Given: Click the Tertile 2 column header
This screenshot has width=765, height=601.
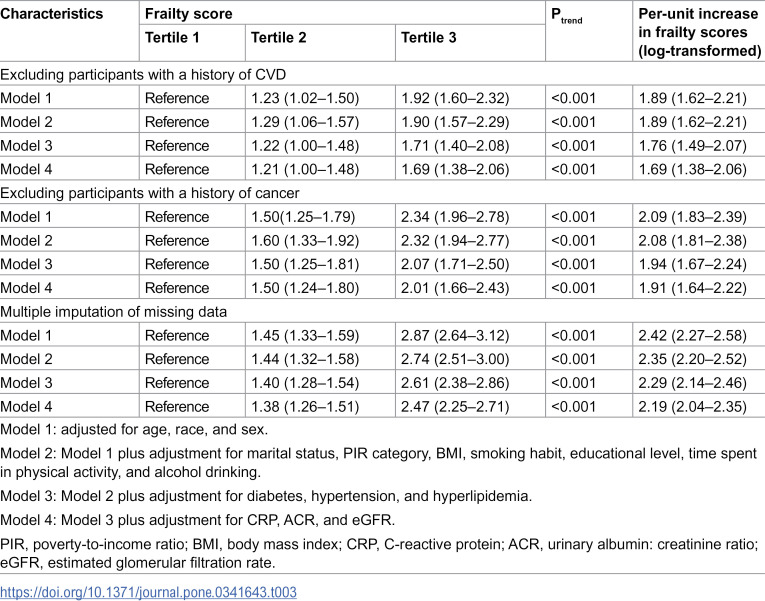Looking at the screenshot, I should tap(279, 38).
